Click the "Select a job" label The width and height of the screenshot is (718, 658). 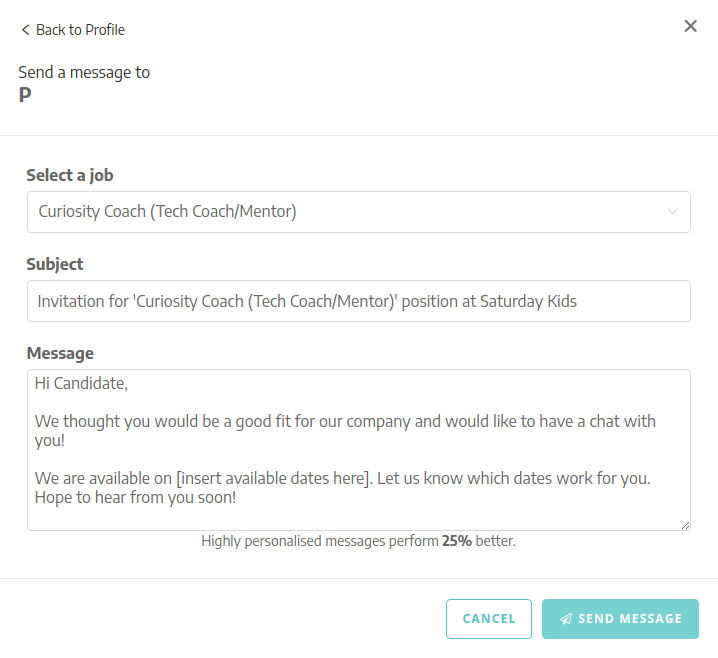[x=70, y=175]
